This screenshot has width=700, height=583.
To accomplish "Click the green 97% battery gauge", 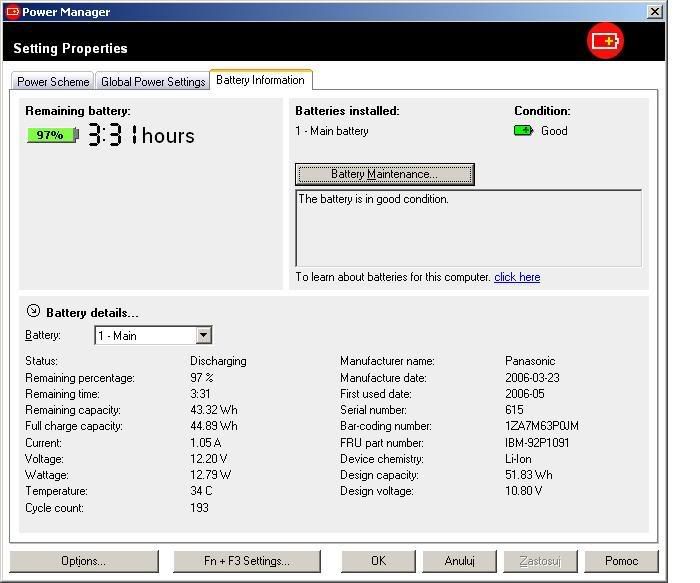I will click(x=51, y=135).
